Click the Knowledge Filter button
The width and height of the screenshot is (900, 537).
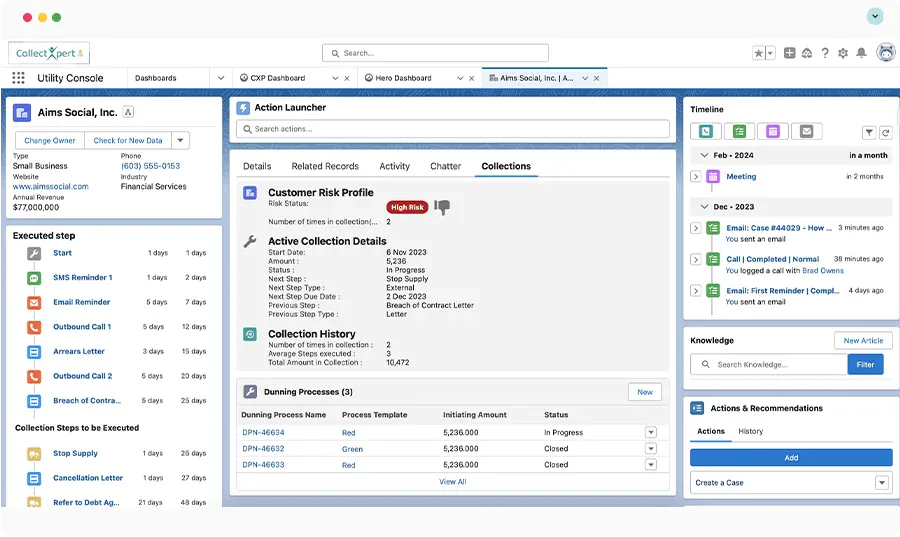tap(865, 365)
